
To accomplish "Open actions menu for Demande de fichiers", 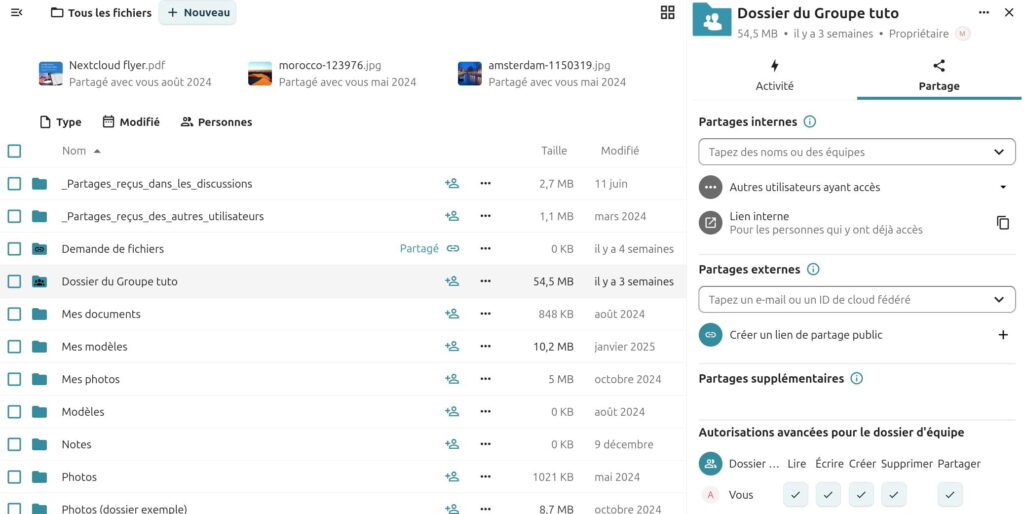I will coord(485,249).
